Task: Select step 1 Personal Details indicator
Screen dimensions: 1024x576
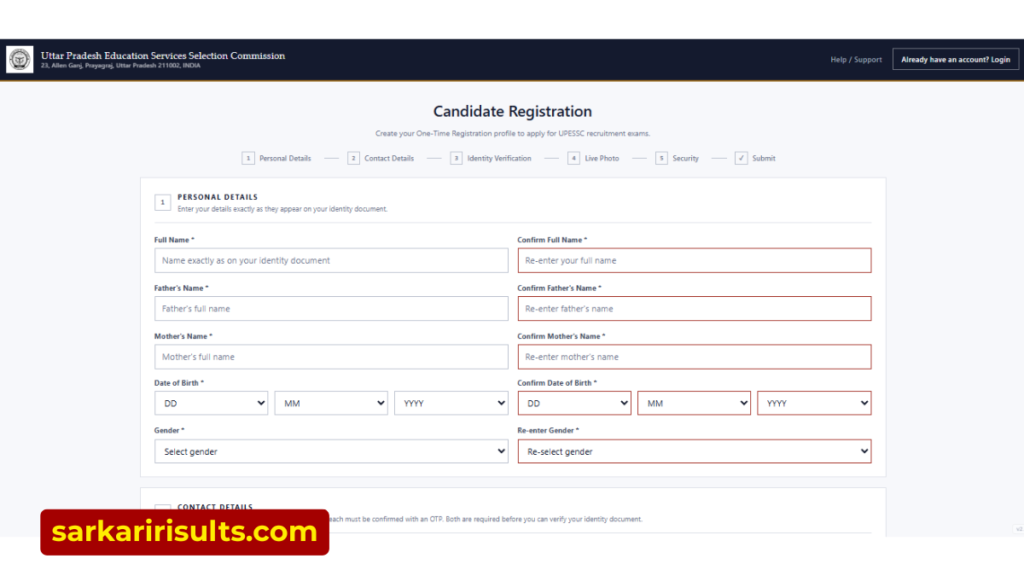Action: click(x=276, y=158)
